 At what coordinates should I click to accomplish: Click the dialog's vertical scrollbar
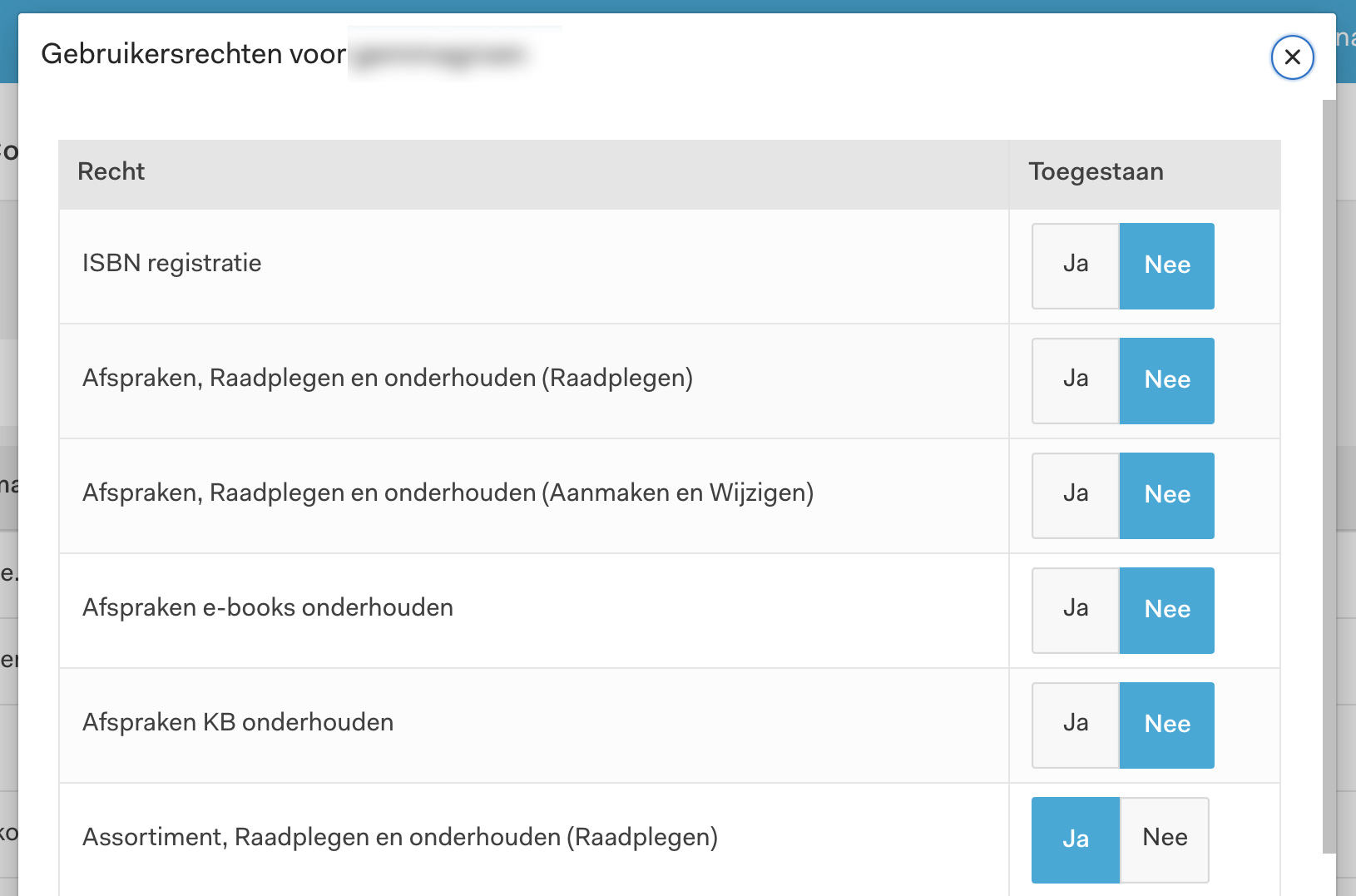click(1329, 474)
